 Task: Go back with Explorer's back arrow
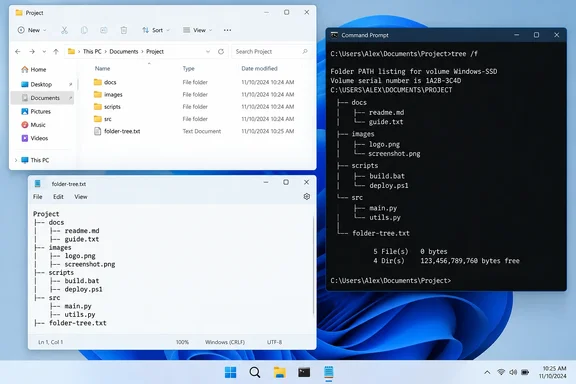click(18, 51)
